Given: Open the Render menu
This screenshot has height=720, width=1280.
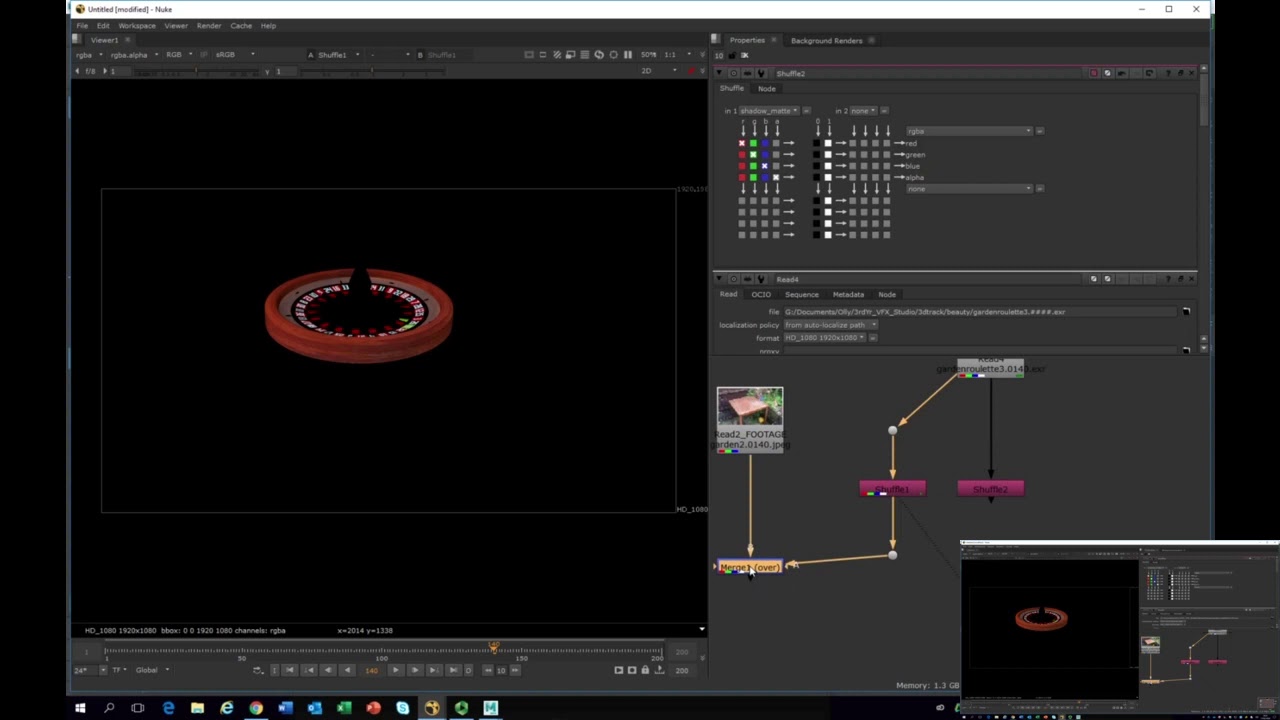Looking at the screenshot, I should (x=209, y=25).
